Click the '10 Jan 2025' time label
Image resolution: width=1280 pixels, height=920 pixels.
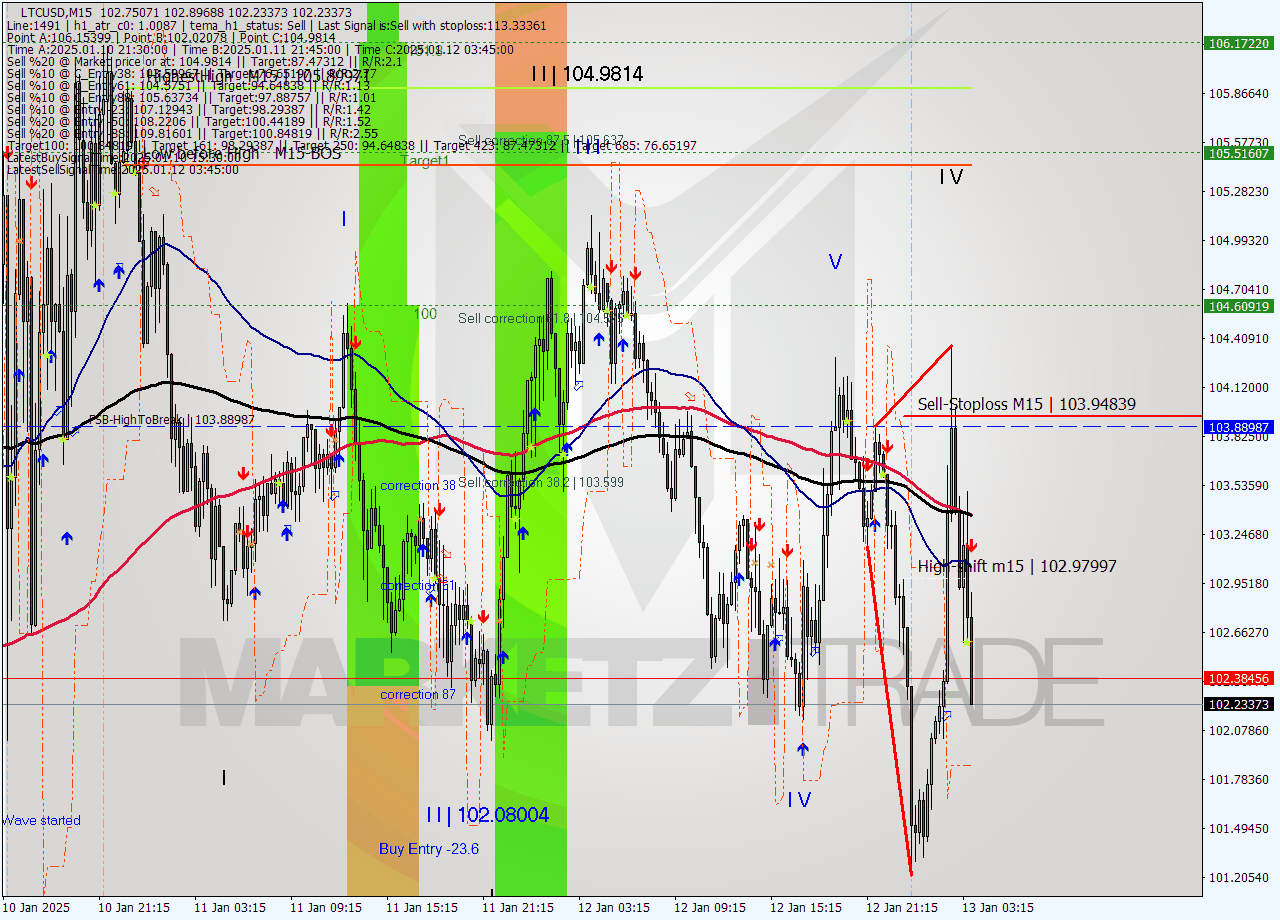point(36,908)
